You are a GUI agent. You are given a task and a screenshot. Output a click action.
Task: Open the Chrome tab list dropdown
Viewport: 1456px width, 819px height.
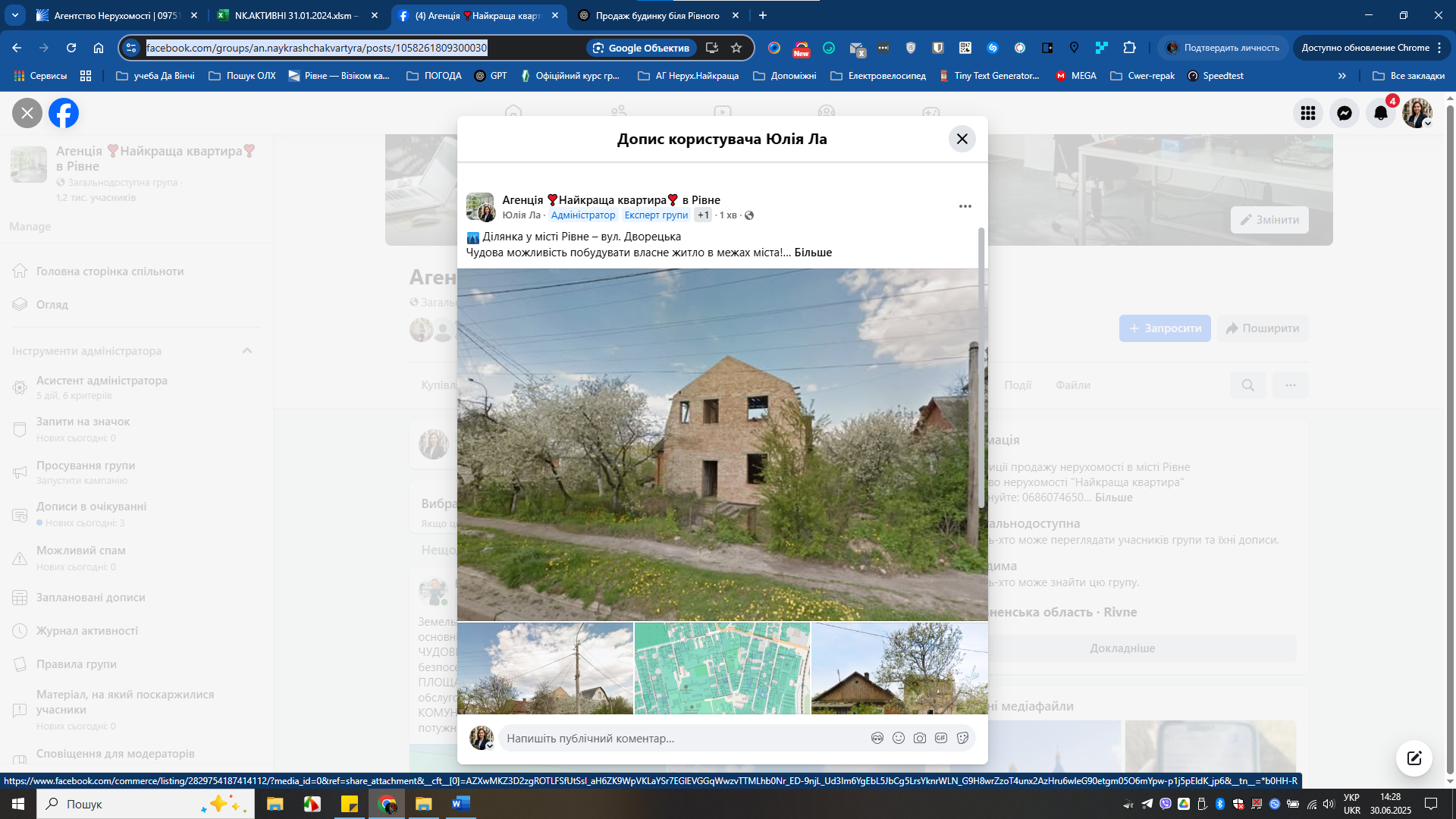click(15, 15)
